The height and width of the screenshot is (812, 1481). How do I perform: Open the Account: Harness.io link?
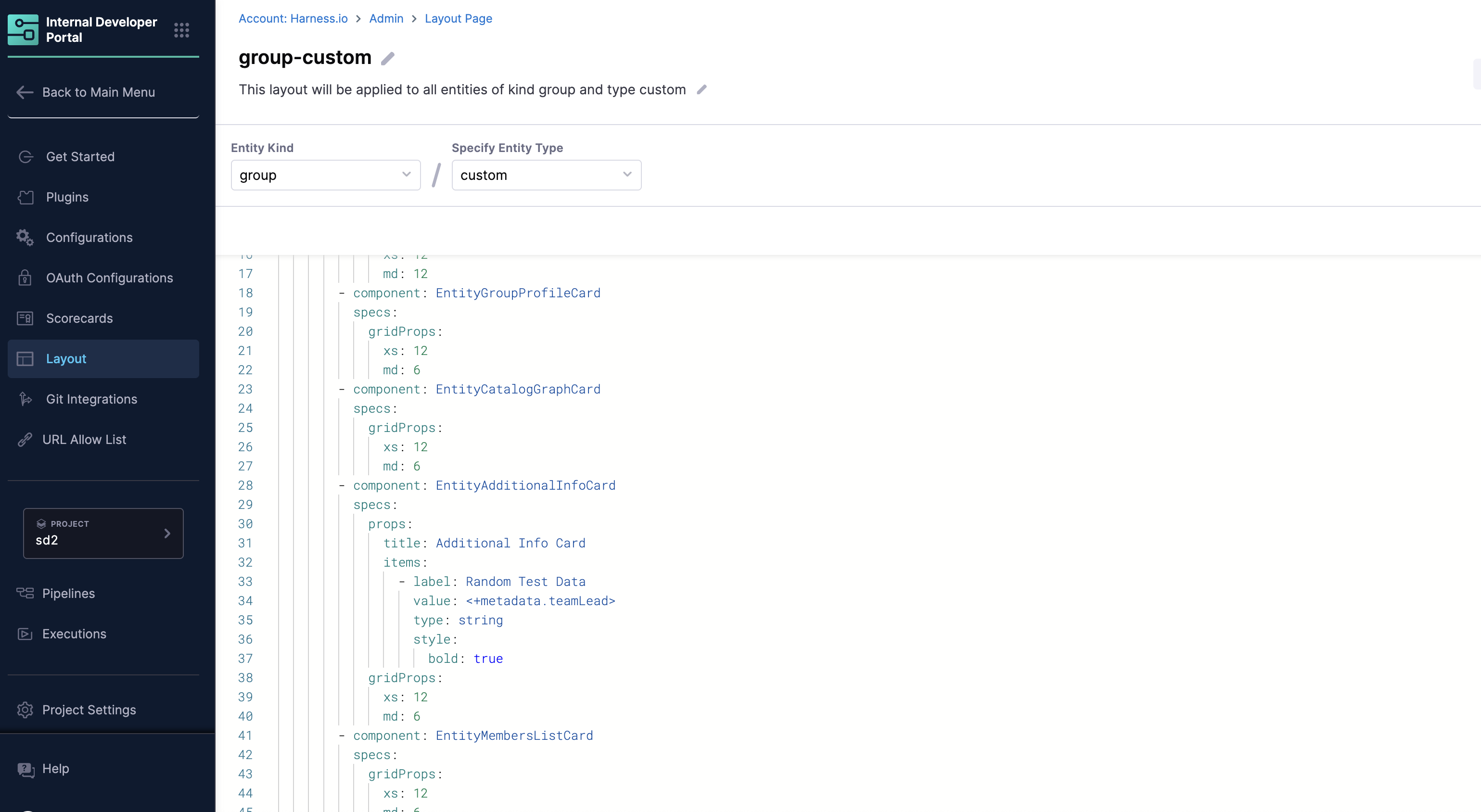(x=293, y=18)
